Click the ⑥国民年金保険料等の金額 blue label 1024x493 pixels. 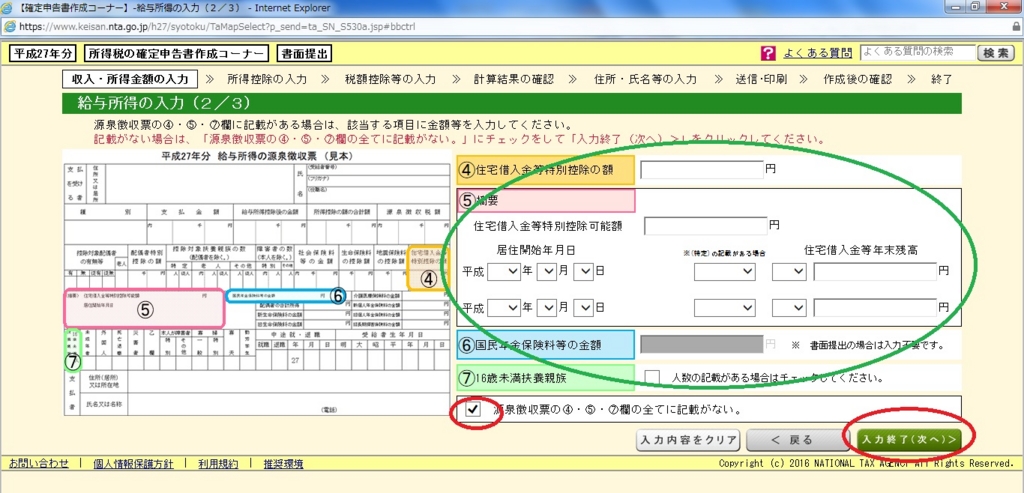545,344
